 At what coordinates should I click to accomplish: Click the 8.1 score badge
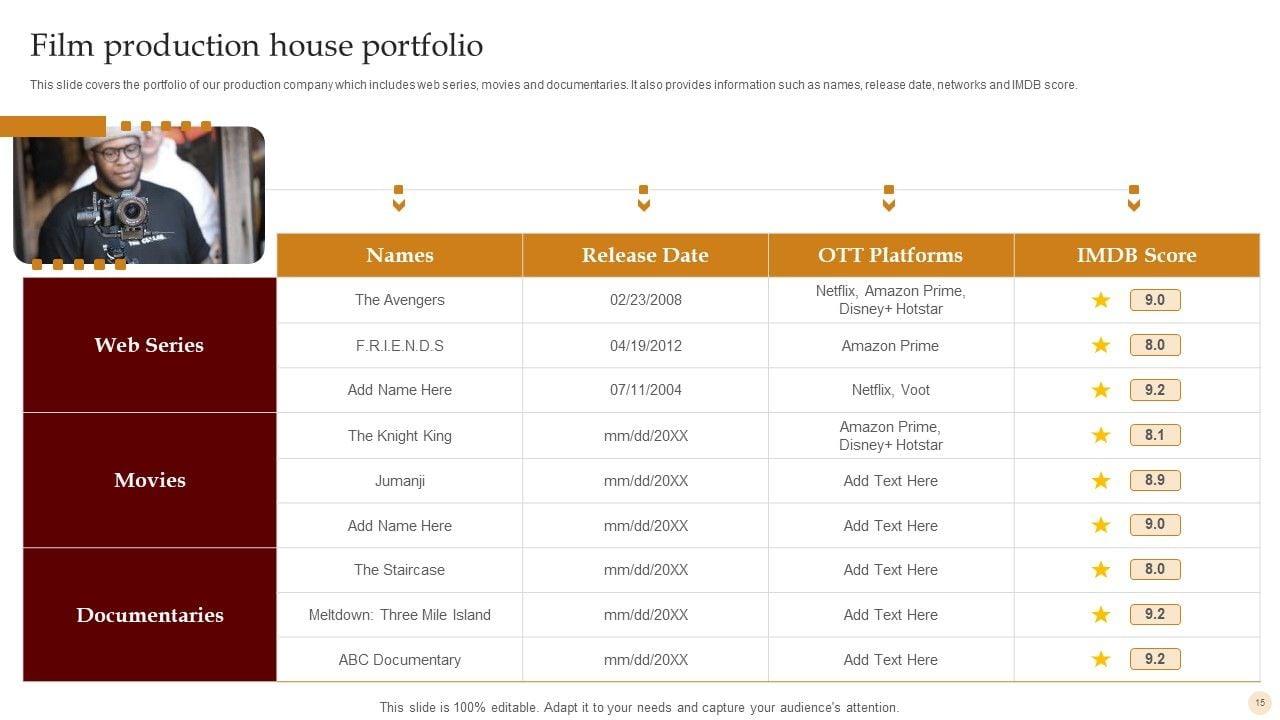1155,435
